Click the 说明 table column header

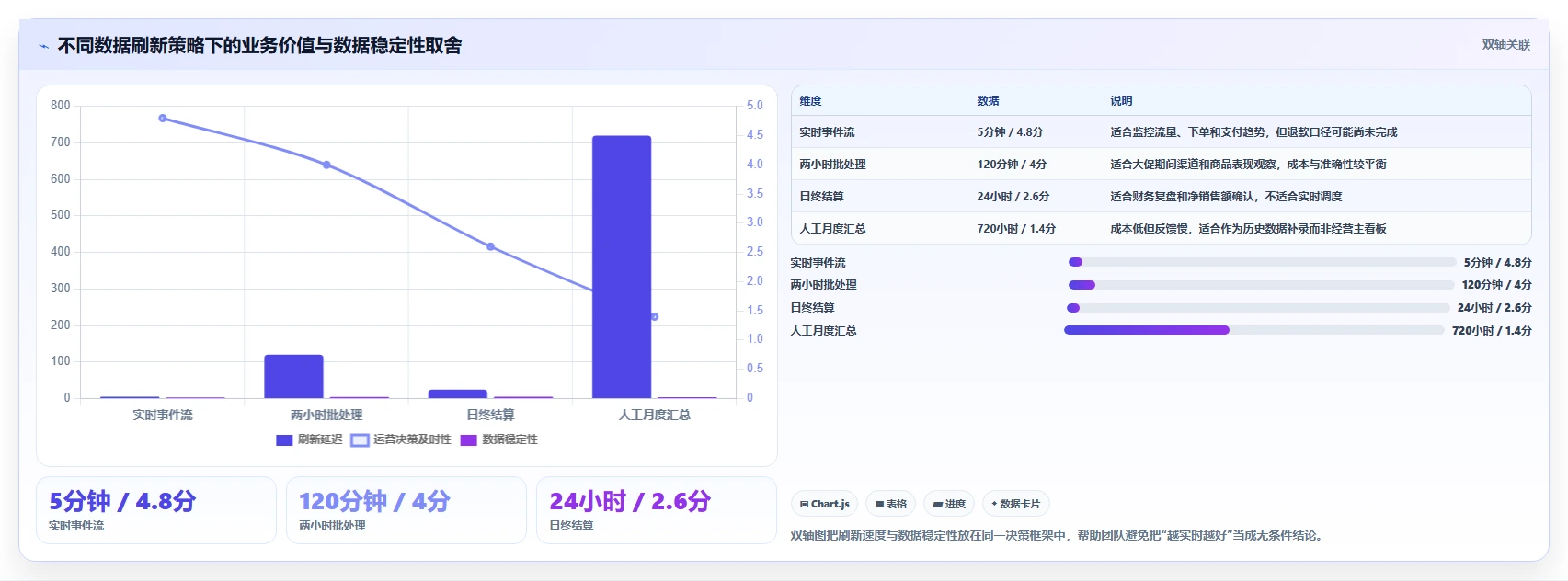click(x=1121, y=101)
